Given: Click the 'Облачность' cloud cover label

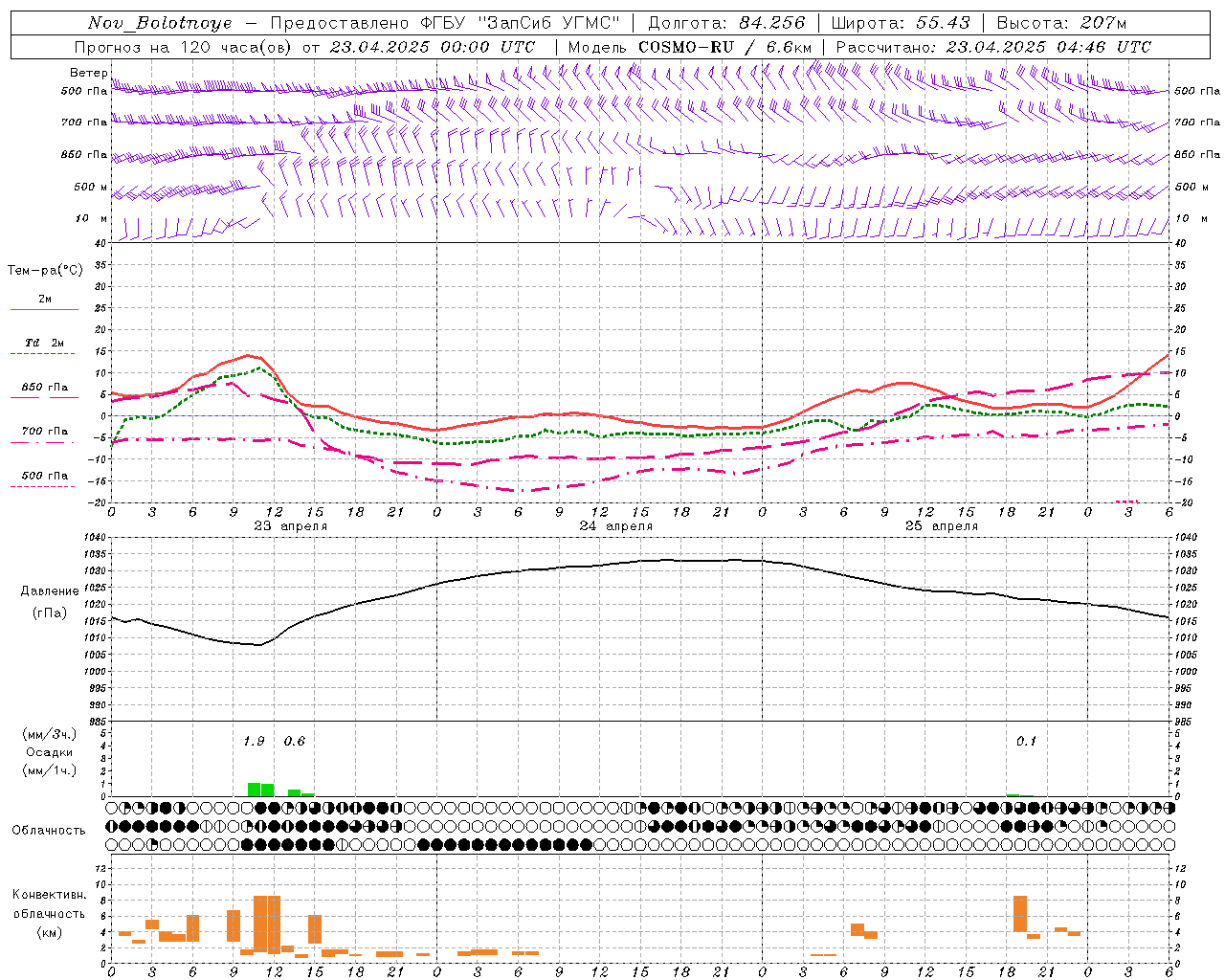Looking at the screenshot, I should 50,830.
